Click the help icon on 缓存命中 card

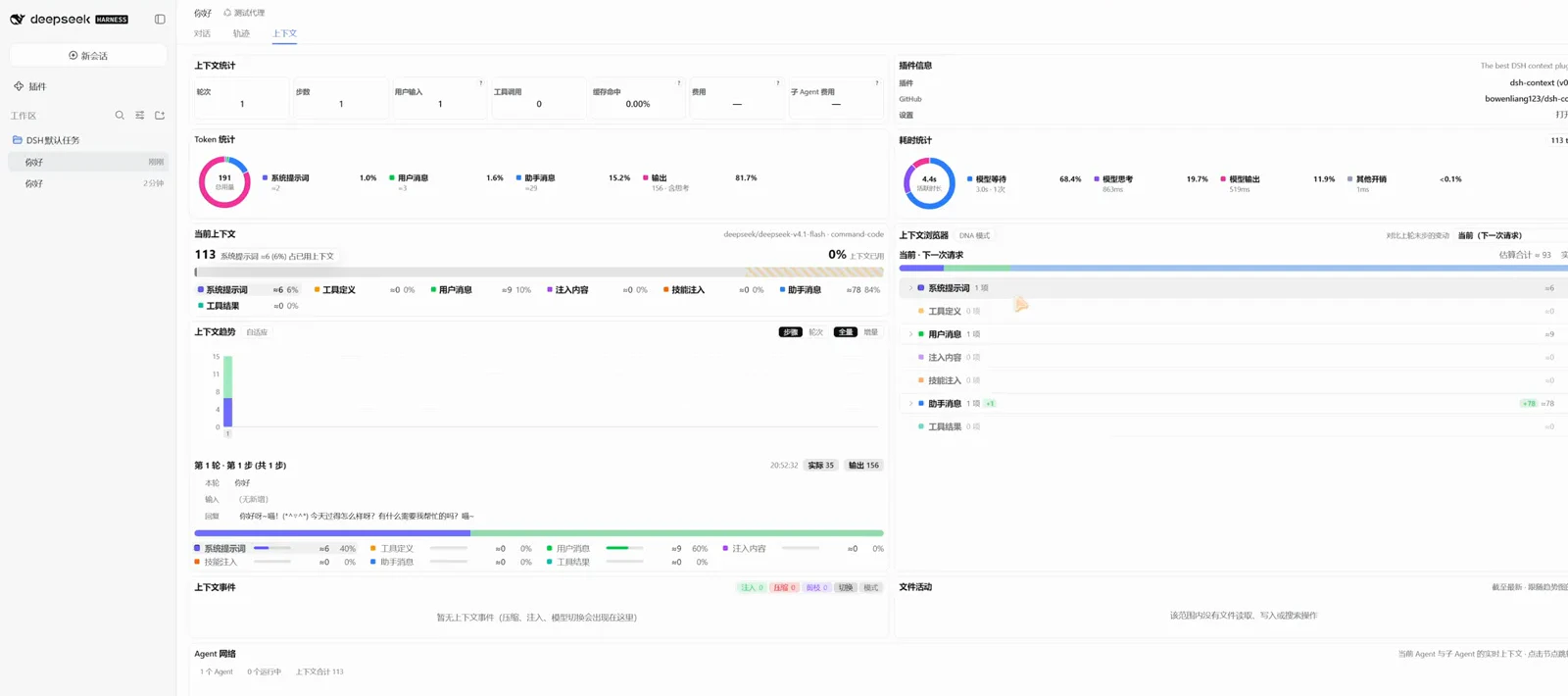[678, 83]
